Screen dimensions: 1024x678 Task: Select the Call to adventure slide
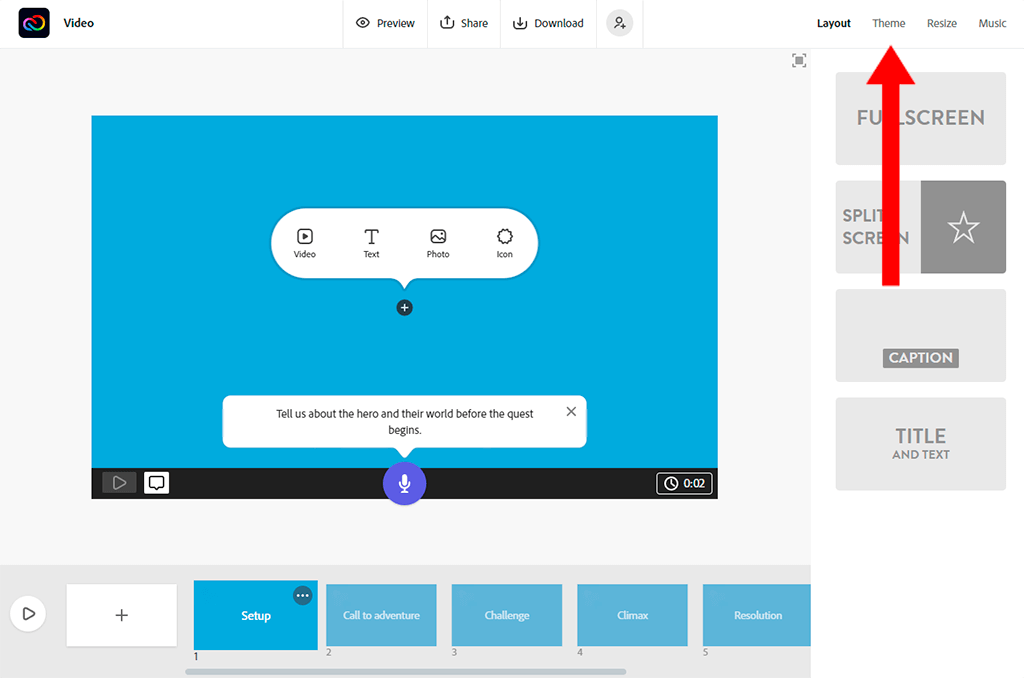pyautogui.click(x=381, y=615)
